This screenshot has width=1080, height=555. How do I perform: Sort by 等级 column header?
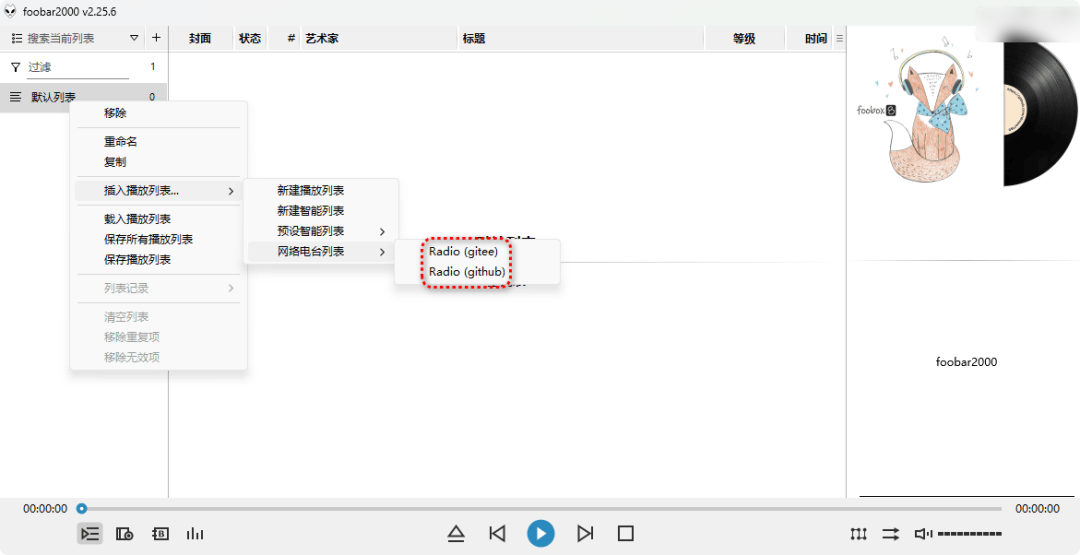coord(744,39)
